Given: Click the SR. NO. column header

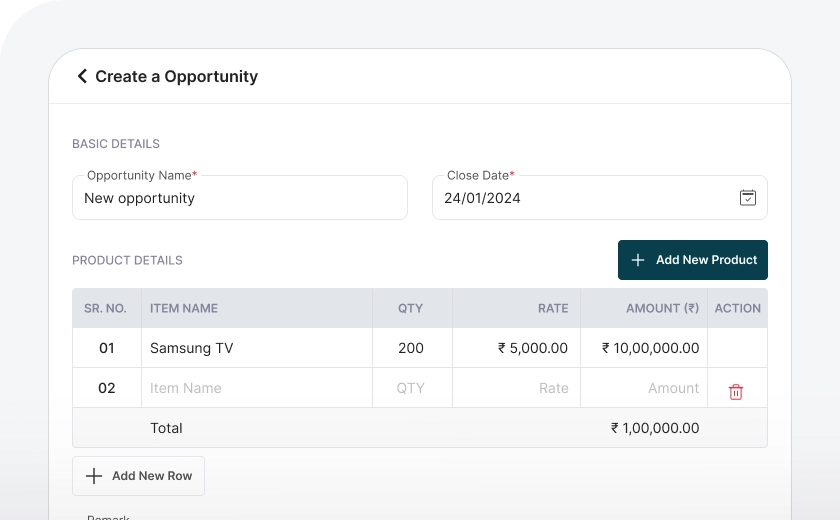Looking at the screenshot, I should click(x=105, y=308).
